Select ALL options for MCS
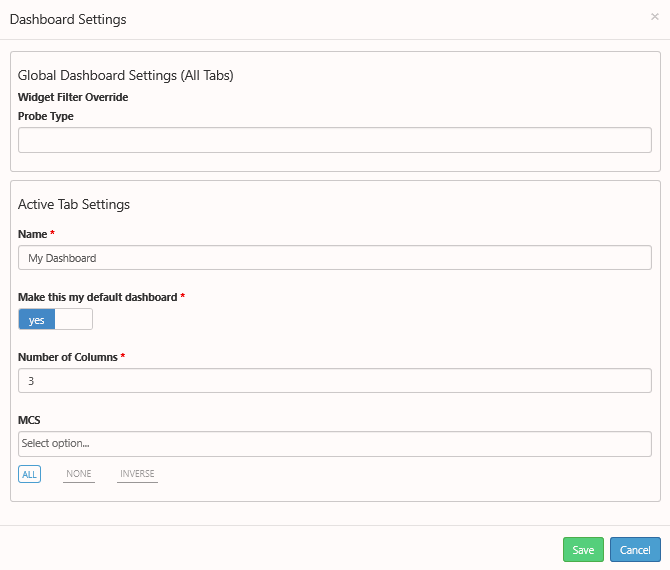 click(29, 474)
